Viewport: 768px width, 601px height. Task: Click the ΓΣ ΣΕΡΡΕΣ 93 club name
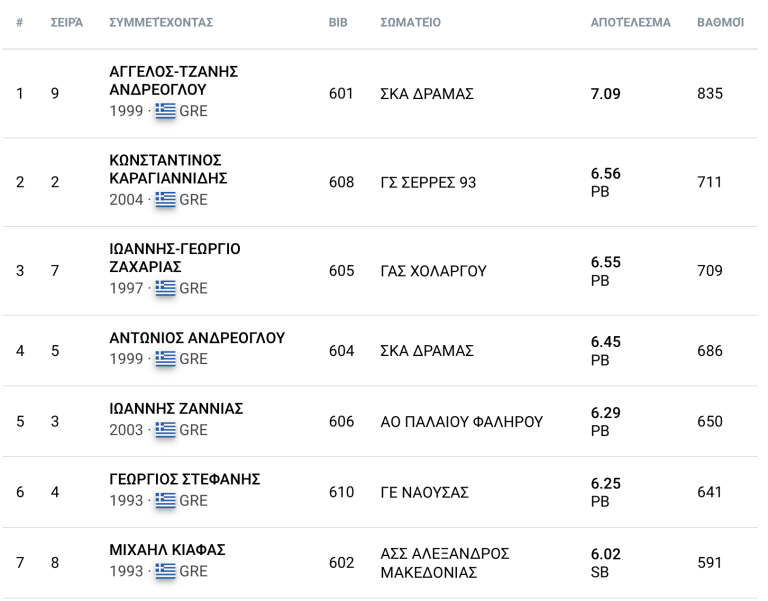click(x=428, y=182)
